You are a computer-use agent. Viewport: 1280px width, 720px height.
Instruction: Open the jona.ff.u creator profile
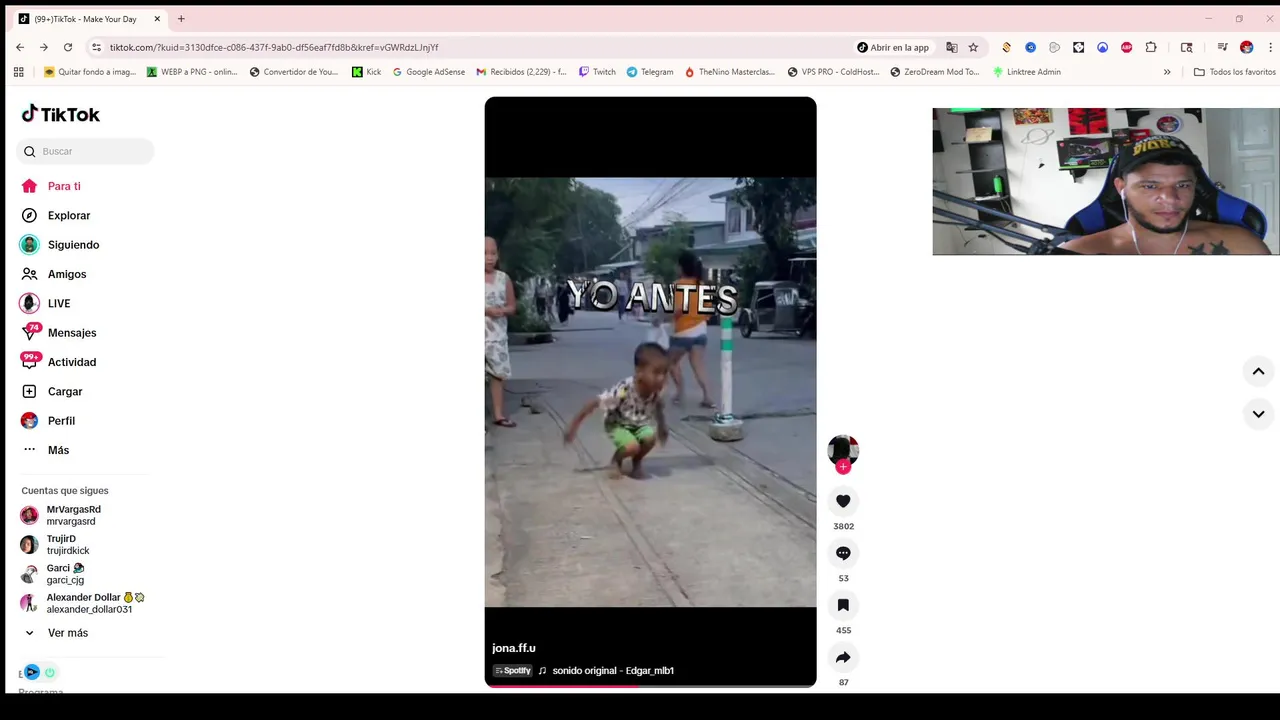514,648
